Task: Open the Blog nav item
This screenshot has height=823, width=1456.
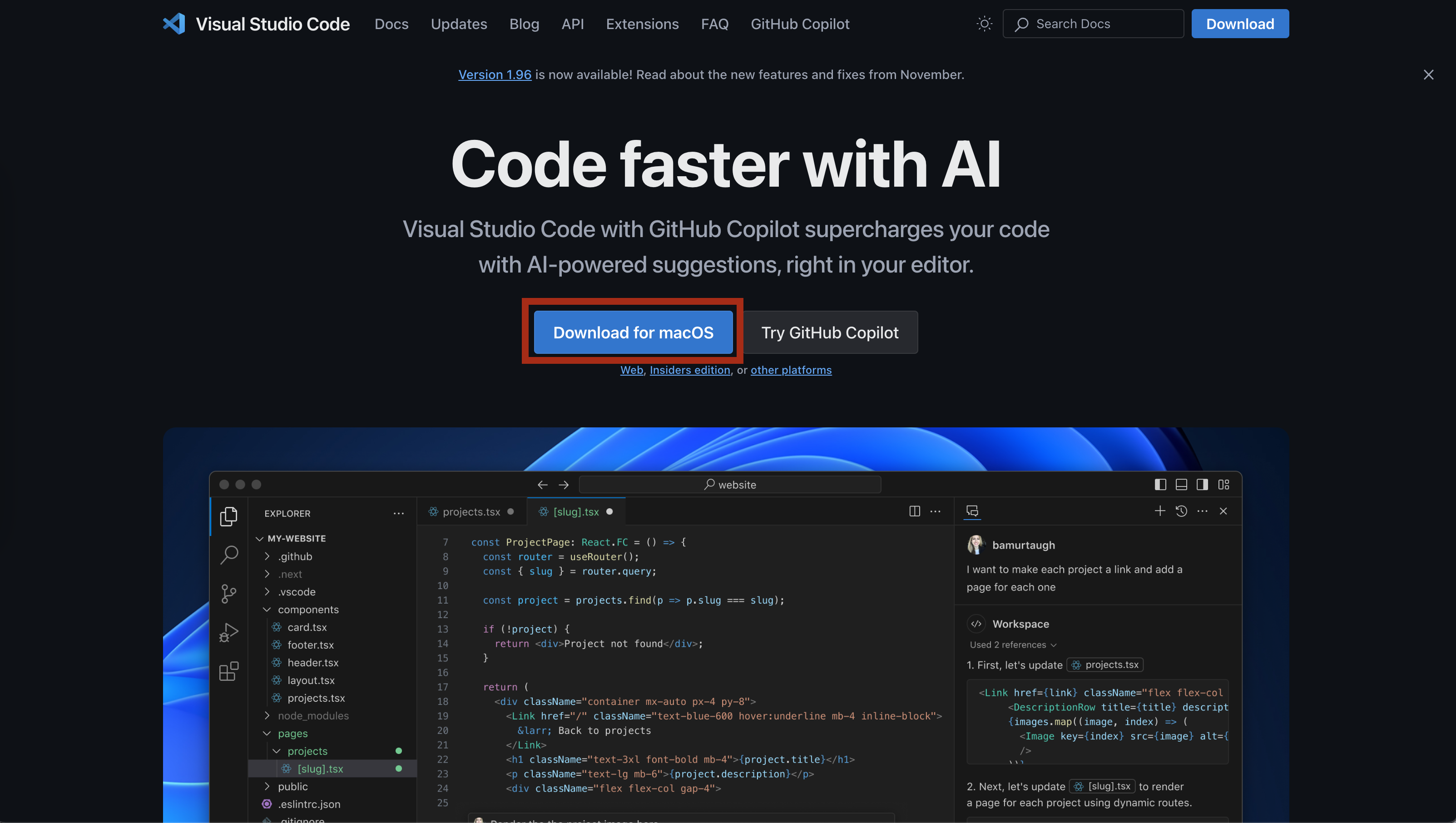Action: point(524,24)
